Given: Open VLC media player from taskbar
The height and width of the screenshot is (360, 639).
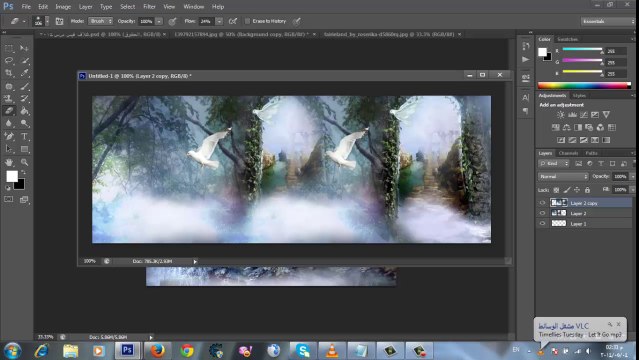Looking at the screenshot, I should click(332, 351).
